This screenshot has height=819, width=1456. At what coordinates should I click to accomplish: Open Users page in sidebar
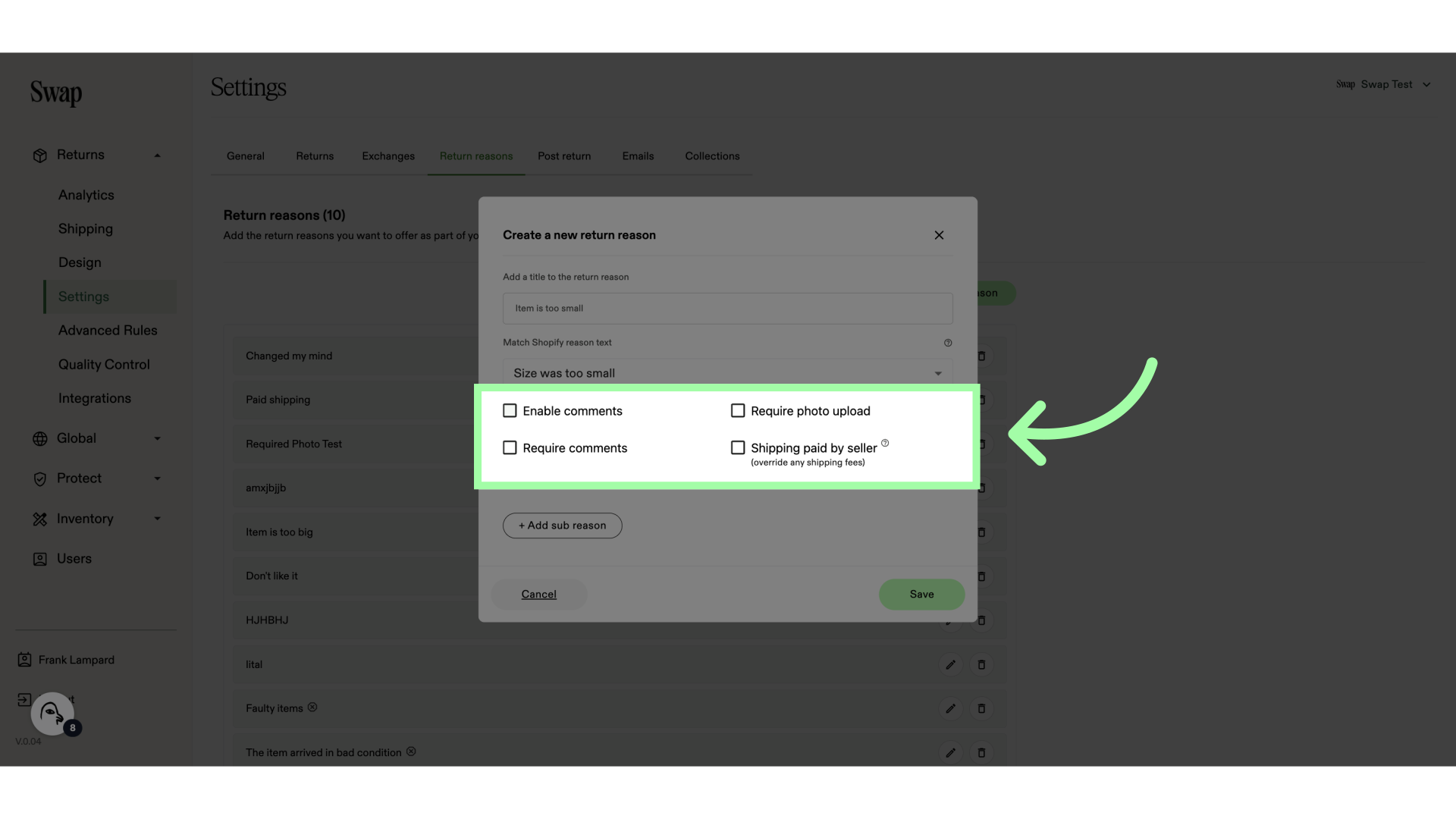[x=74, y=559]
